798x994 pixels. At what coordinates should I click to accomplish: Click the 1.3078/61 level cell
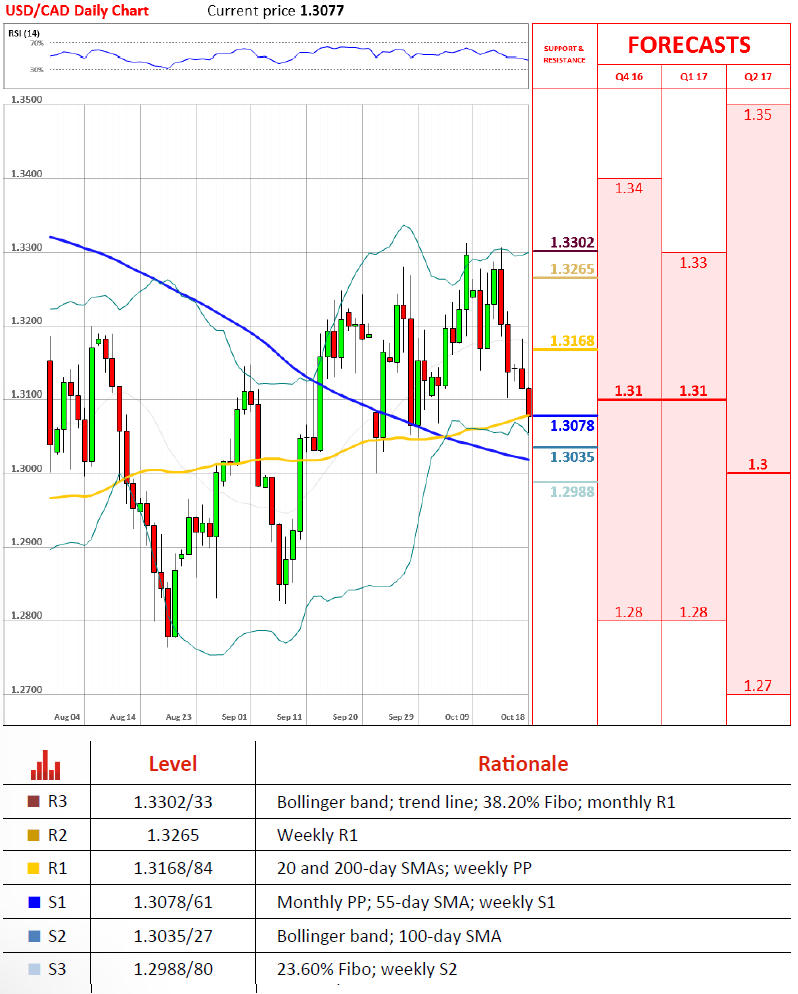click(x=173, y=902)
